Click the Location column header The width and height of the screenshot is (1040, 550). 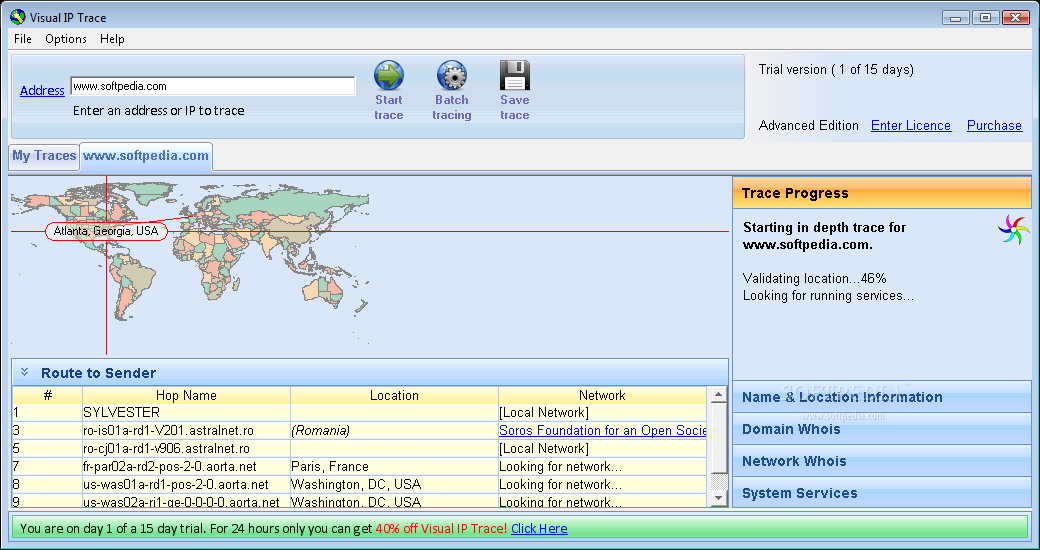tap(394, 395)
